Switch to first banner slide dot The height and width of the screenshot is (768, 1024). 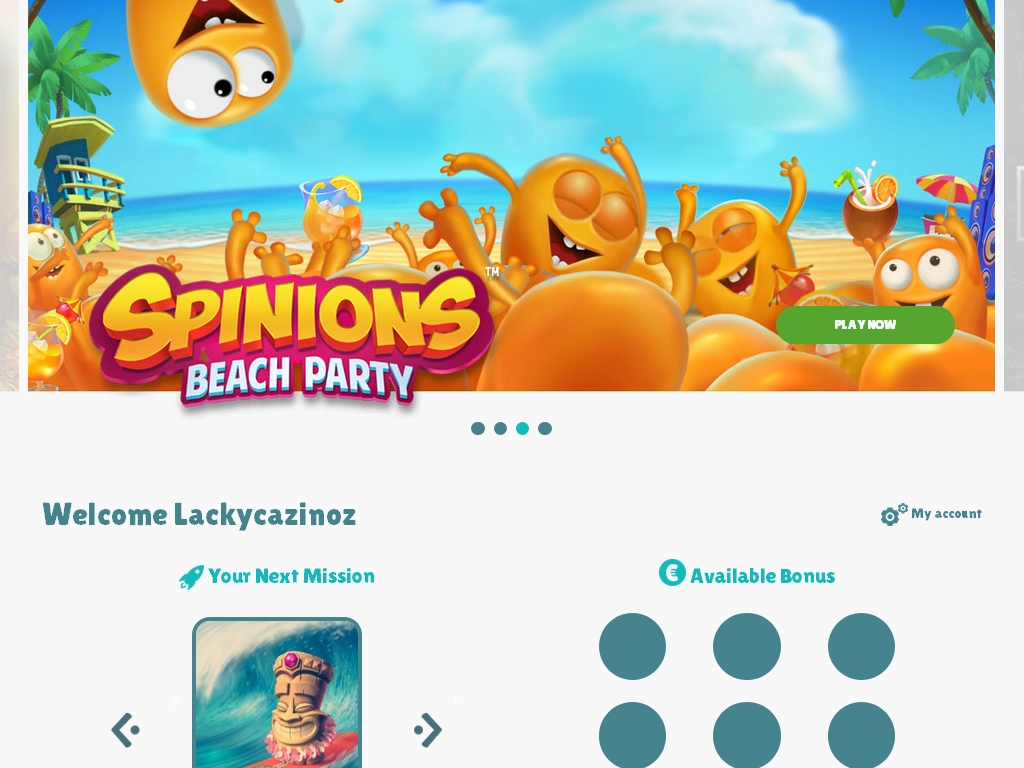478,428
